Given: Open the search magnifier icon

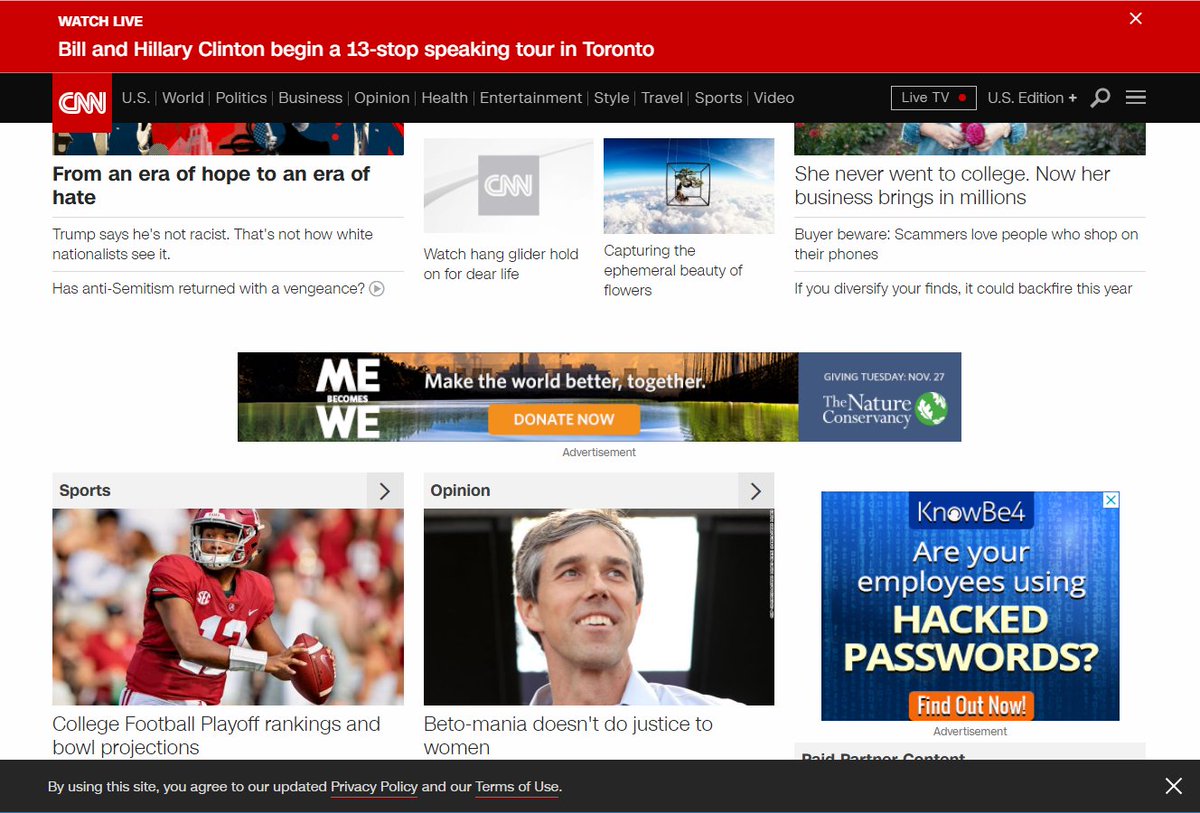Looking at the screenshot, I should [x=1100, y=98].
